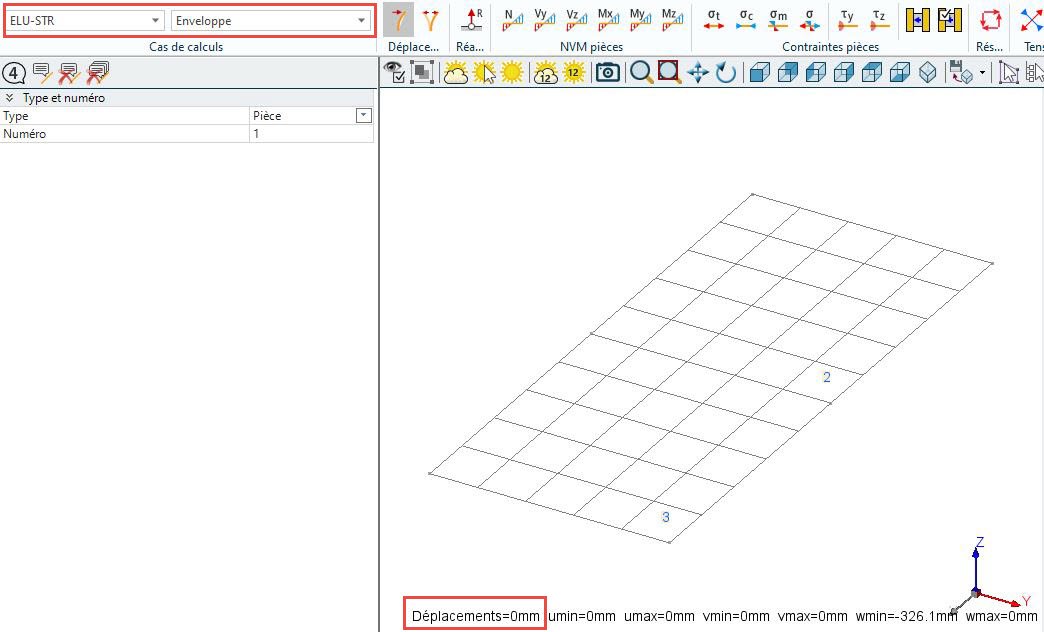Collapse the Type et numéro section
This screenshot has width=1044, height=632.
(x=10, y=98)
